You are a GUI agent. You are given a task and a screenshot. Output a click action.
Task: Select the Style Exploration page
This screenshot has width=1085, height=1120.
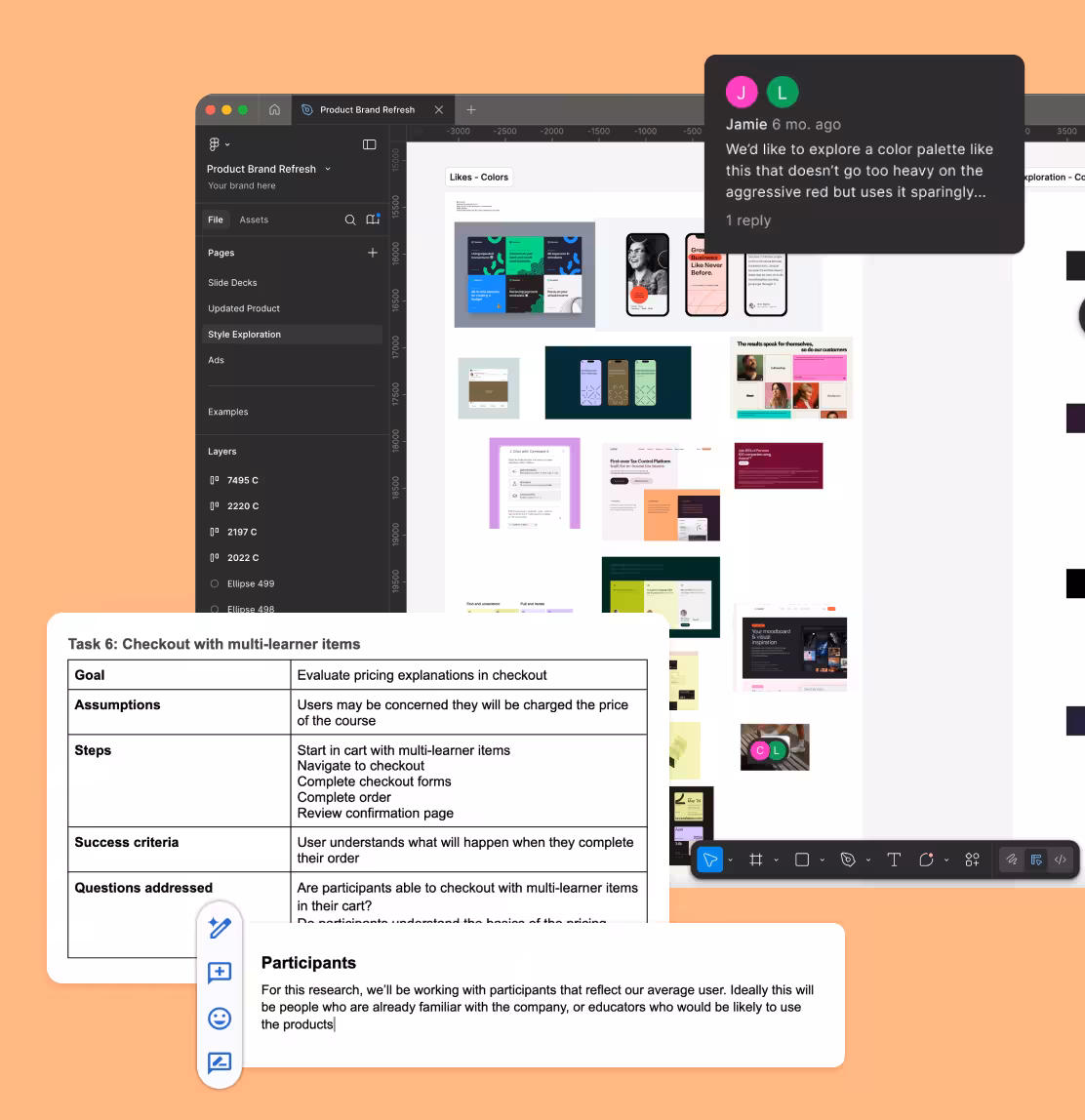click(x=292, y=335)
